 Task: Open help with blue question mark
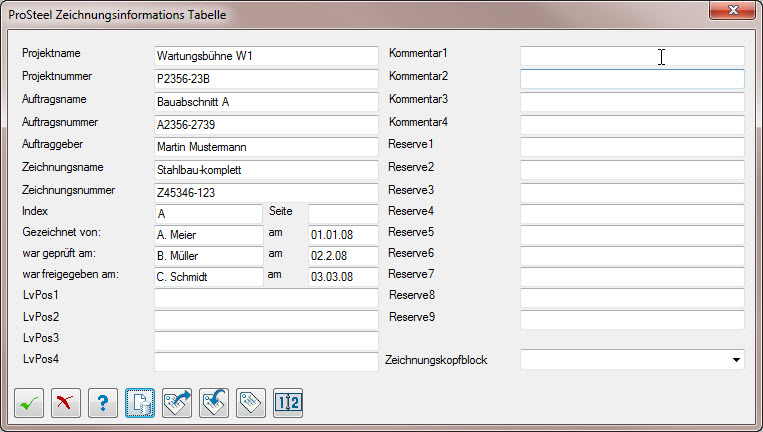(x=103, y=403)
